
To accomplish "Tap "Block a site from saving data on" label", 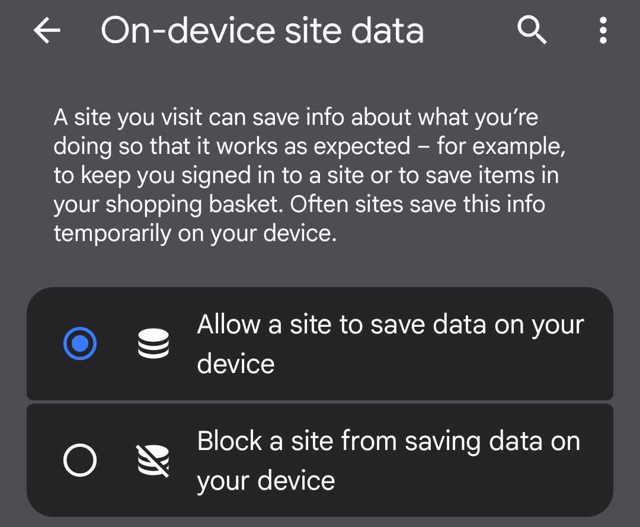I will (389, 441).
